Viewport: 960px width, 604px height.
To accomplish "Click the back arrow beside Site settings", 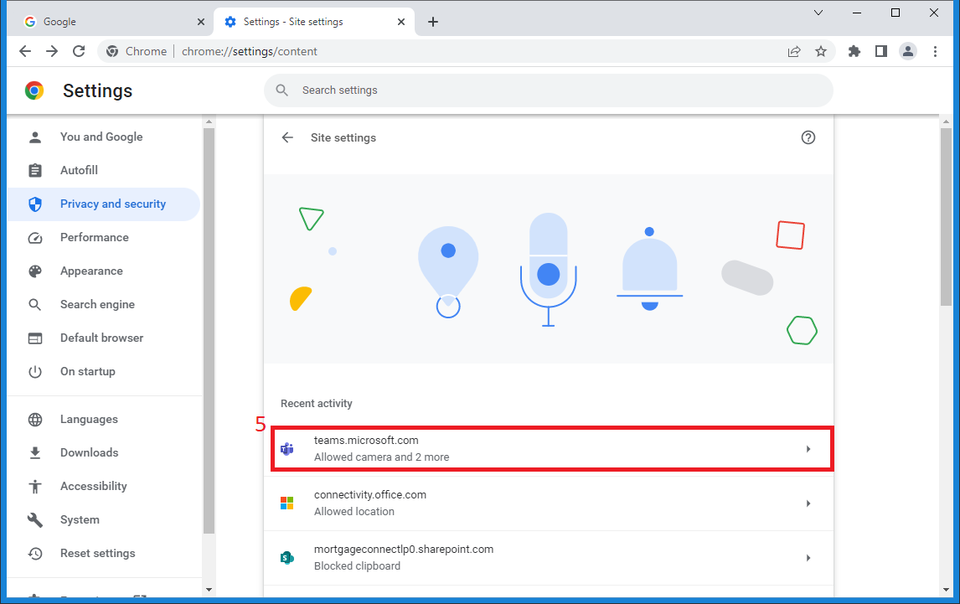I will point(288,138).
